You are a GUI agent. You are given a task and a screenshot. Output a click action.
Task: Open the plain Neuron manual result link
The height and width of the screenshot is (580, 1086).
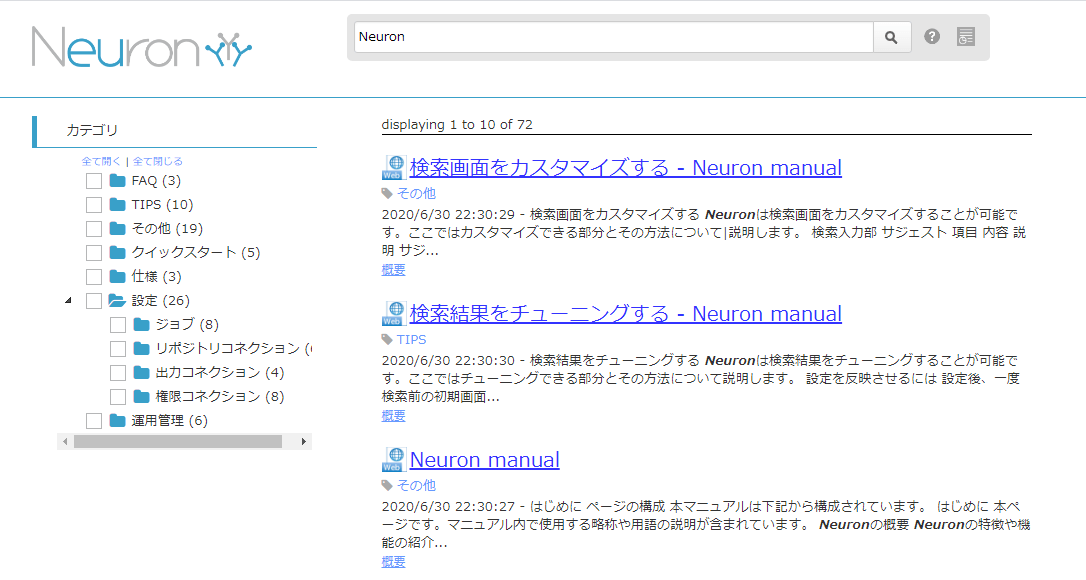click(x=485, y=460)
